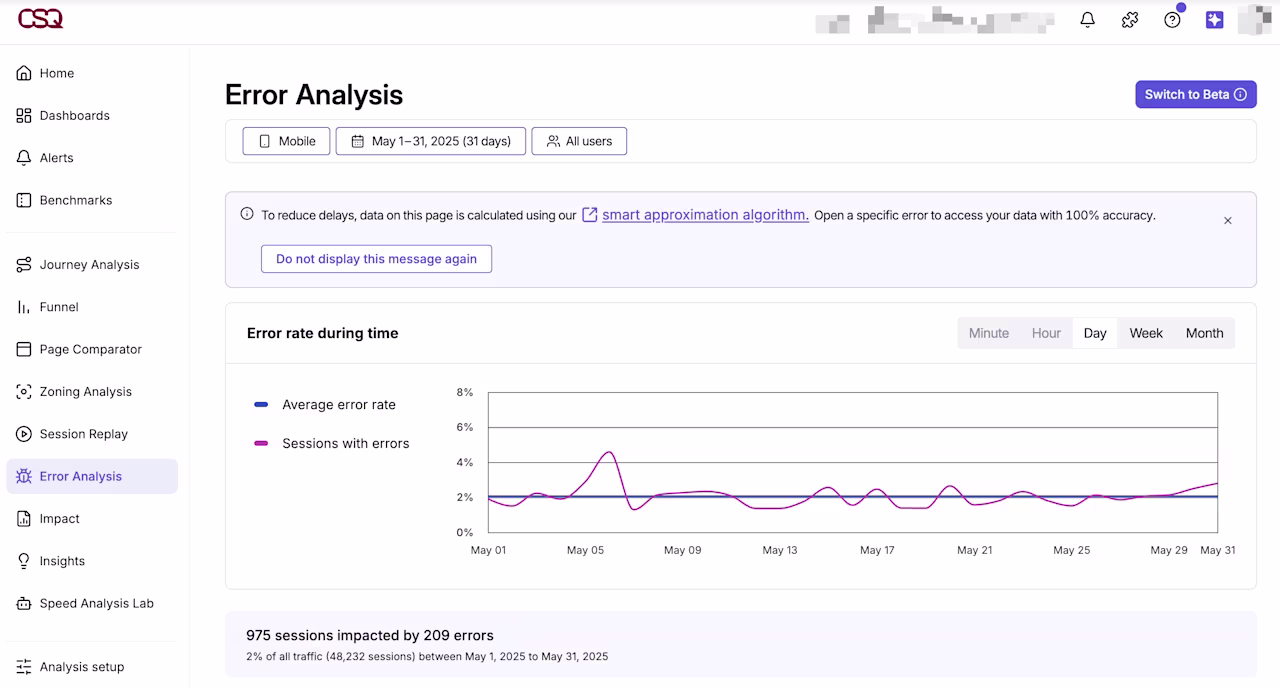The height and width of the screenshot is (688, 1280).
Task: Click the info icon in the approximation notice
Action: click(x=247, y=214)
